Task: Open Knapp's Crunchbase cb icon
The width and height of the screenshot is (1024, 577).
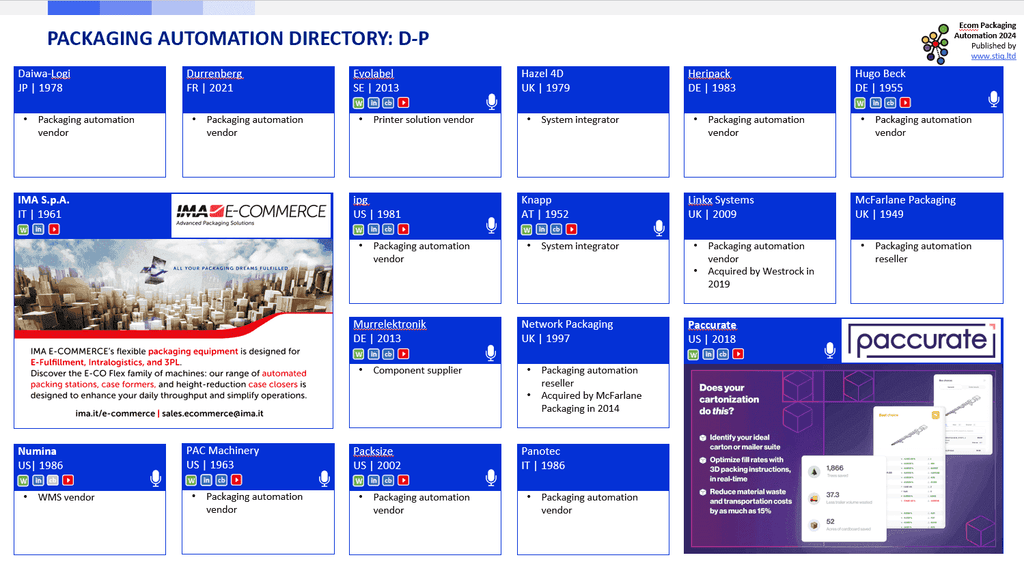Action: 555,229
